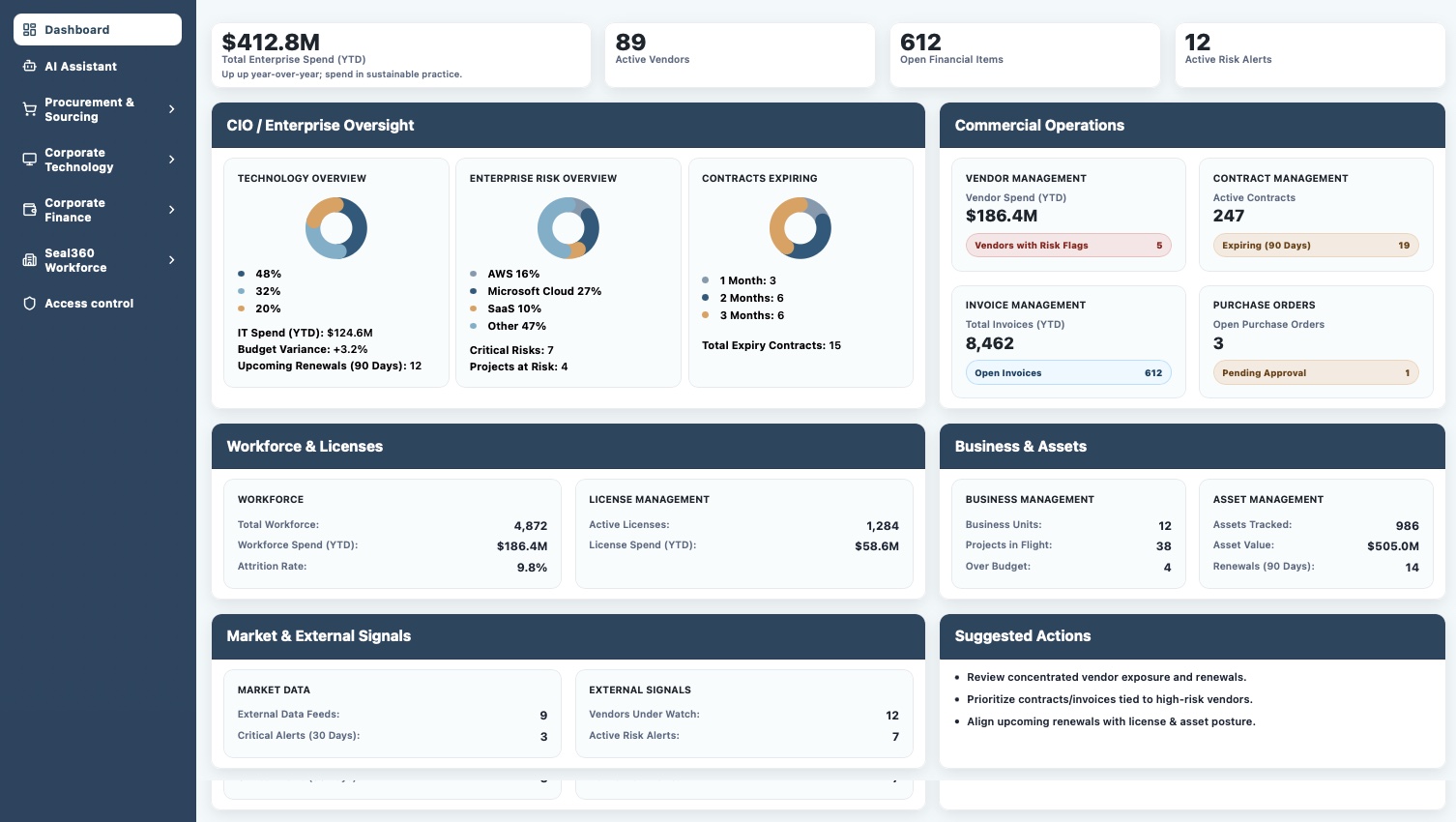
Task: Click Vendors with Risk Flags pill
Action: tap(1068, 246)
